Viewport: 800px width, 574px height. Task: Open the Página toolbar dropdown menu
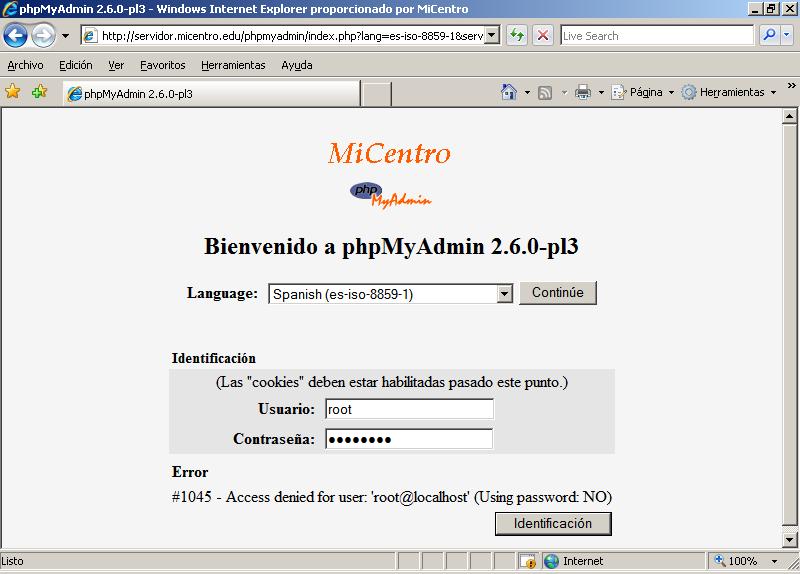(x=643, y=92)
